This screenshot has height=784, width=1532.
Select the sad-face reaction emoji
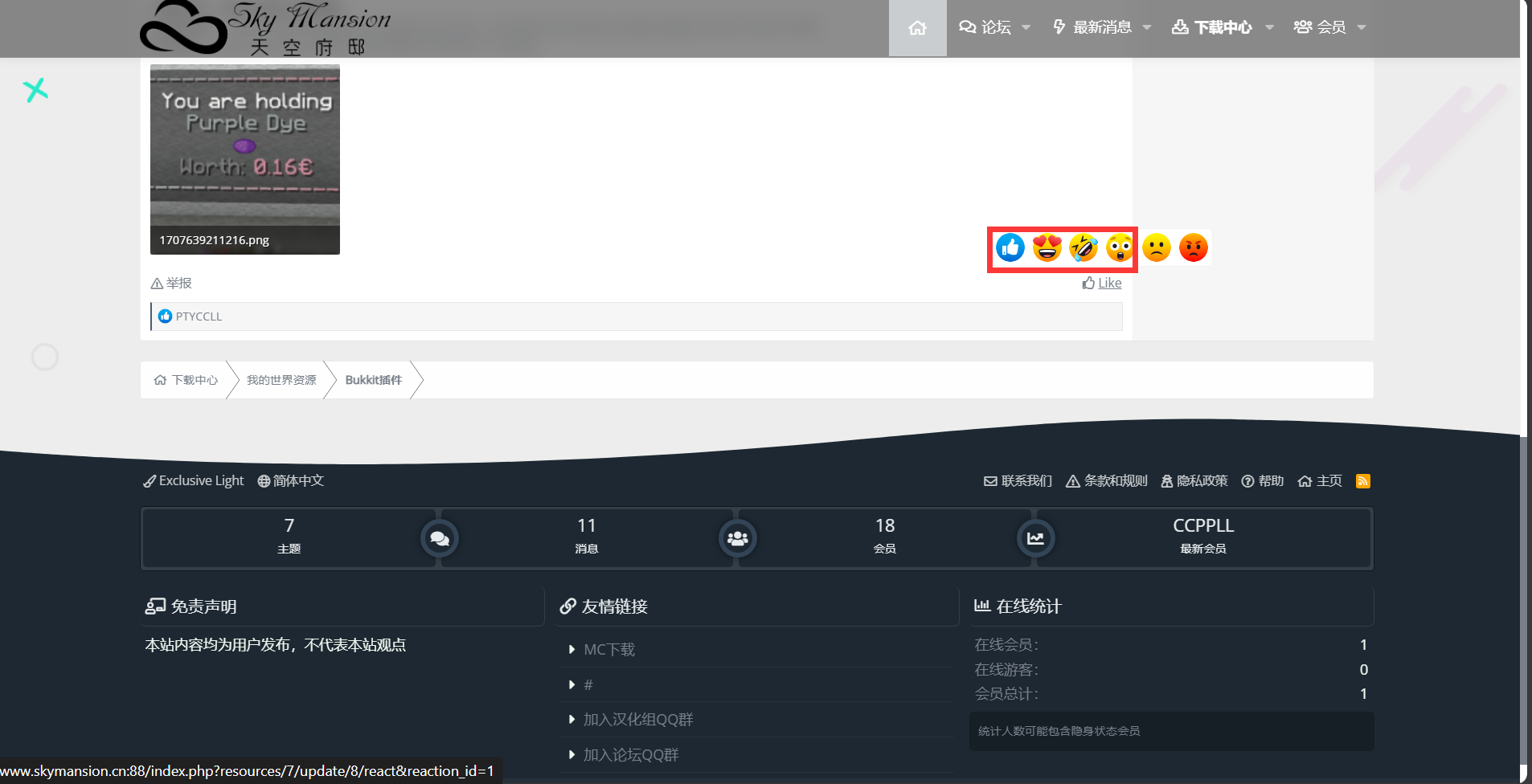1155,248
